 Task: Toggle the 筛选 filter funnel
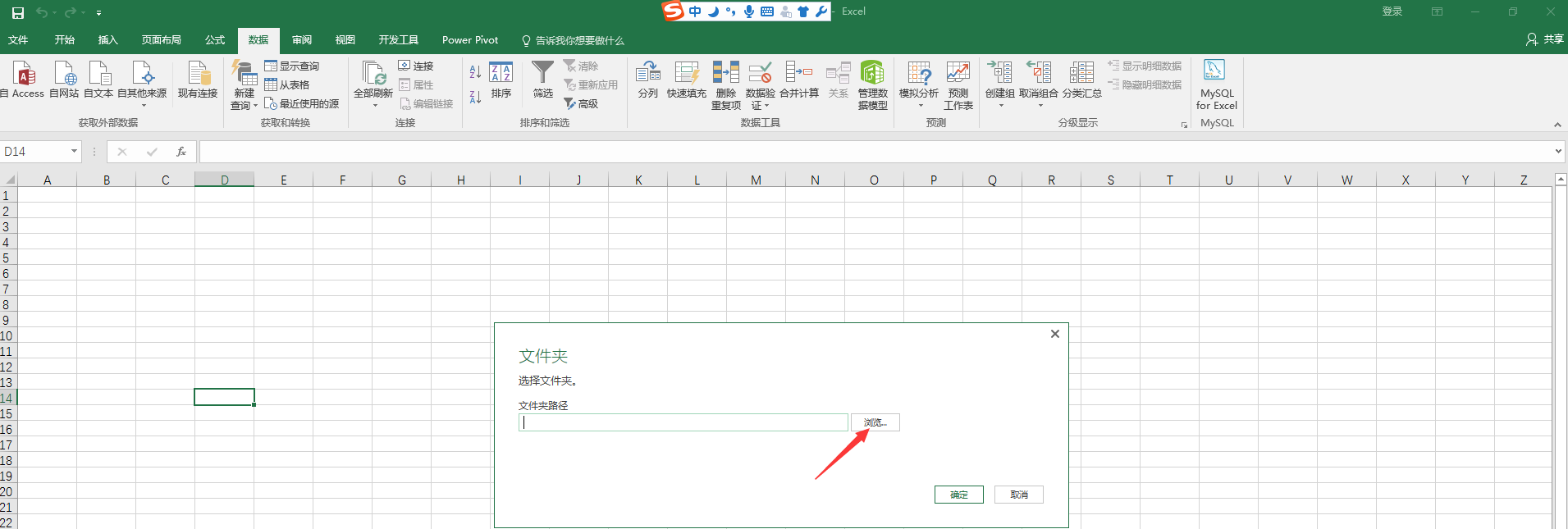coord(542,80)
